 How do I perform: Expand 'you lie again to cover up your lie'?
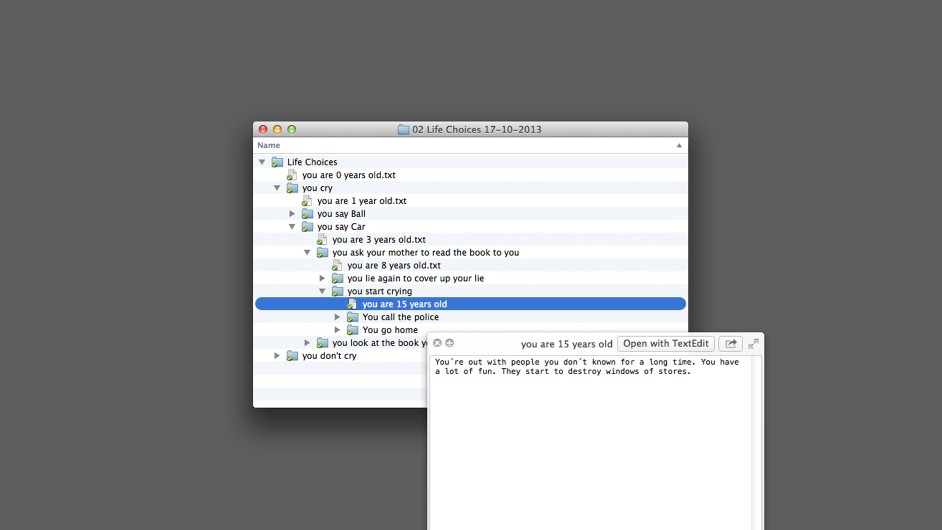(x=322, y=279)
